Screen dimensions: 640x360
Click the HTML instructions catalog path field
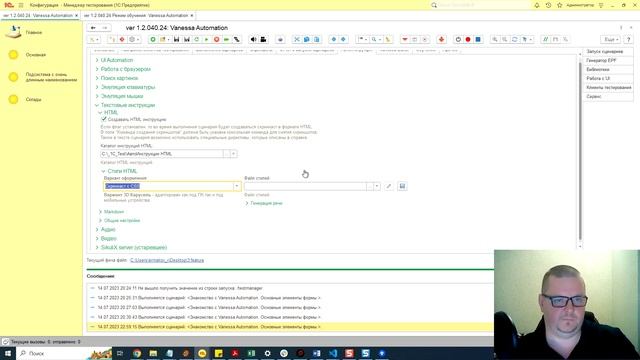[x=162, y=154]
